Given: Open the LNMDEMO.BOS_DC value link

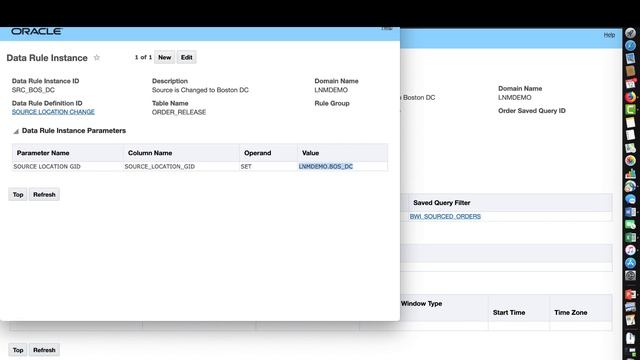Looking at the screenshot, I should 326,167.
